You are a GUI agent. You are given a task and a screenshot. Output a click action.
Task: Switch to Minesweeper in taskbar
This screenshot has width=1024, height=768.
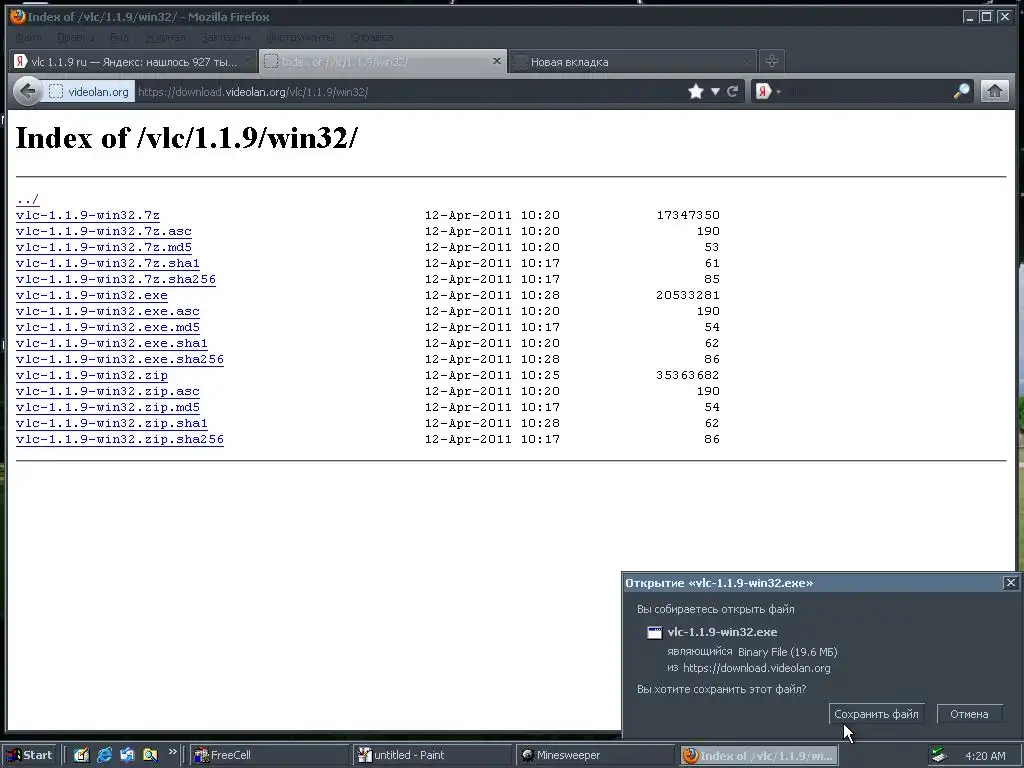coord(596,755)
